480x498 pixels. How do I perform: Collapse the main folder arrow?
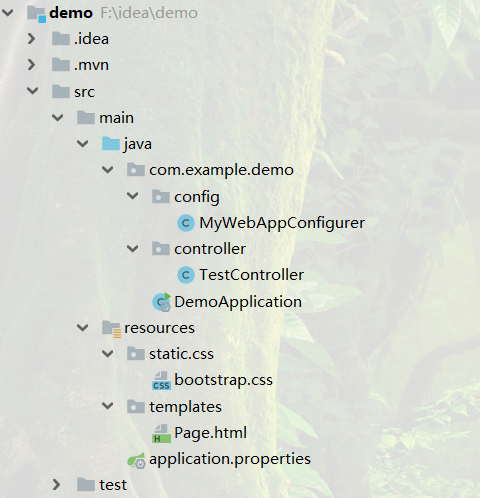[x=57, y=117]
